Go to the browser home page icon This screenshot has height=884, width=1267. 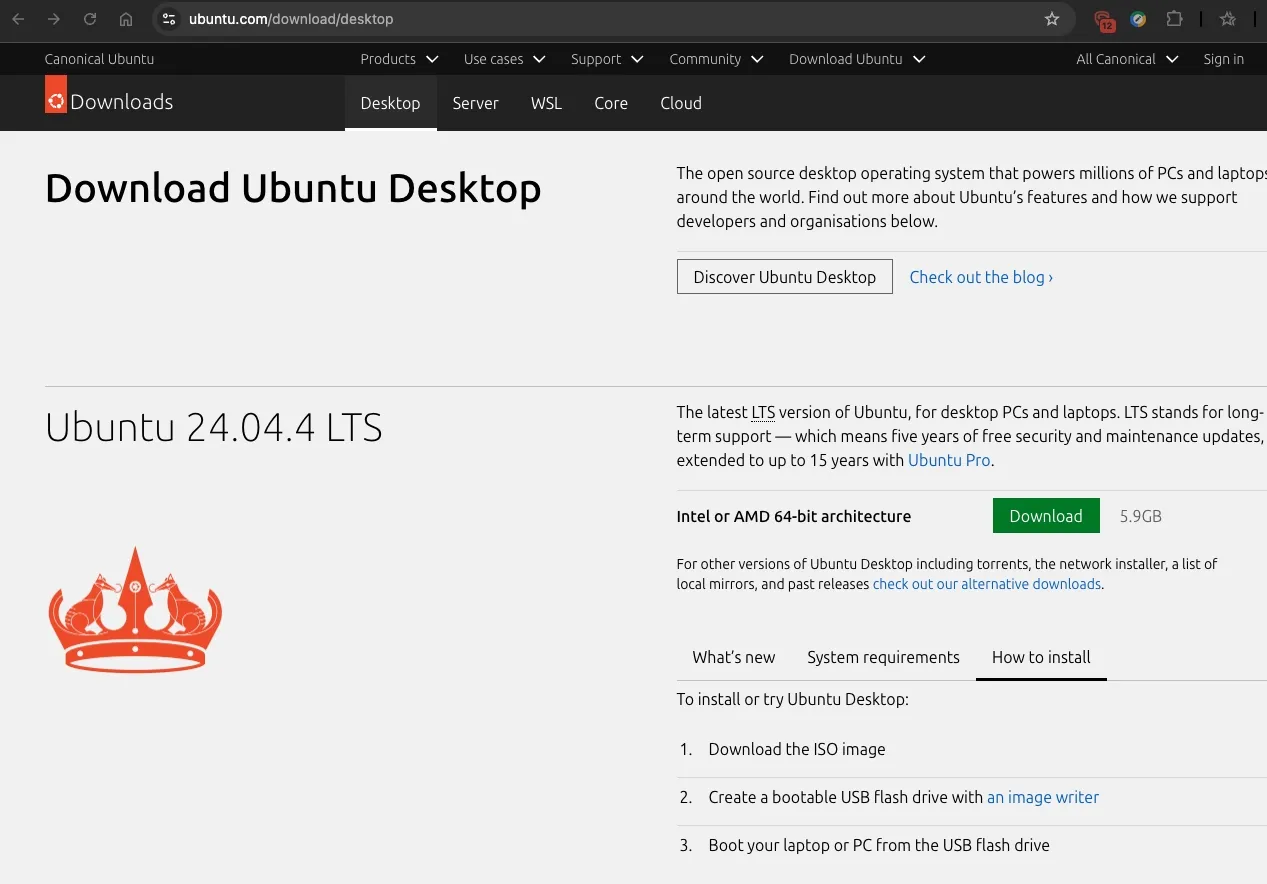click(x=126, y=19)
